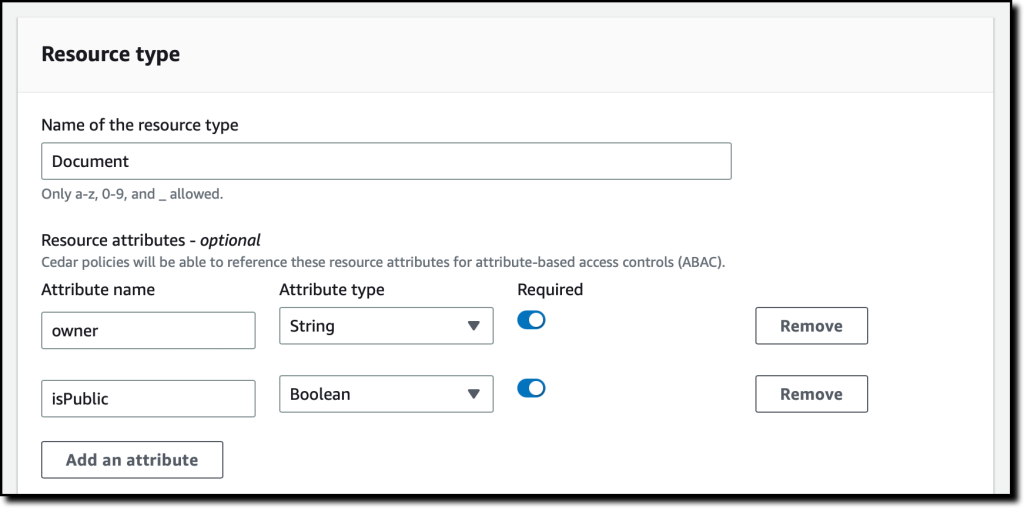Click the Add an attribute button
1024x508 pixels.
132,460
